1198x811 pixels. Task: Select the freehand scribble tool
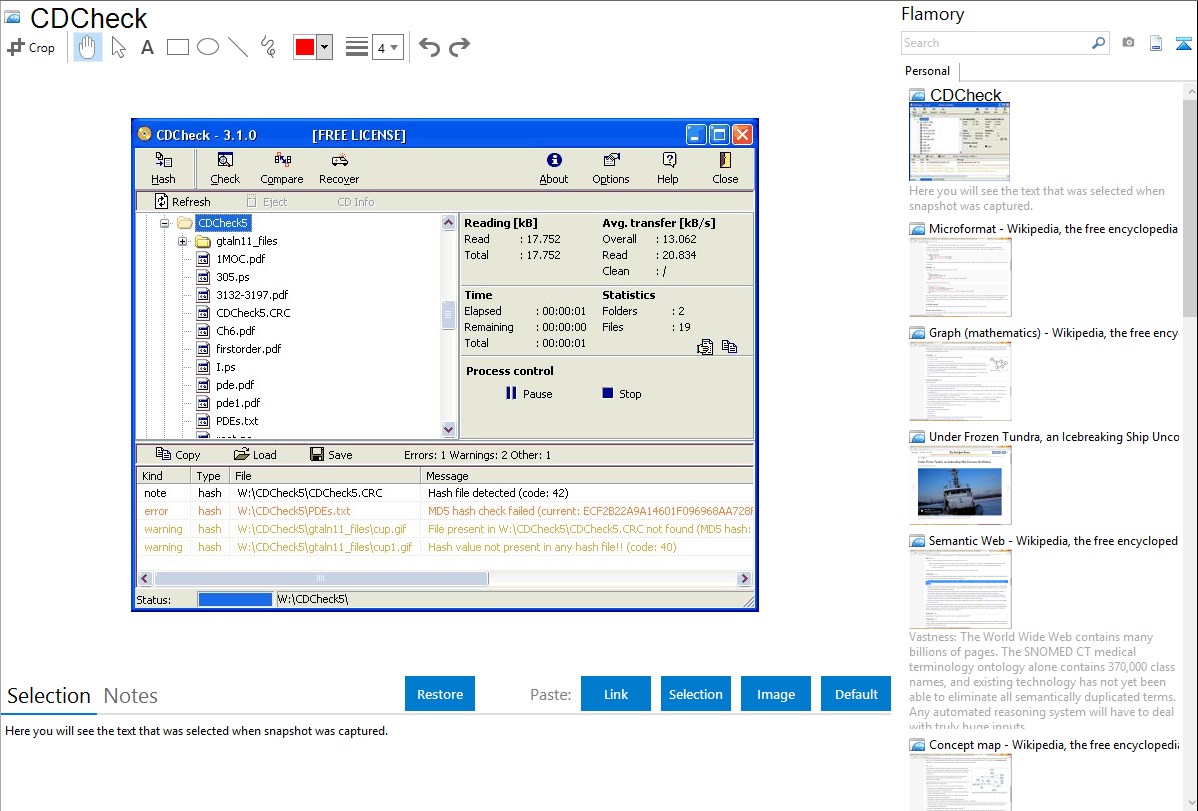(x=268, y=47)
